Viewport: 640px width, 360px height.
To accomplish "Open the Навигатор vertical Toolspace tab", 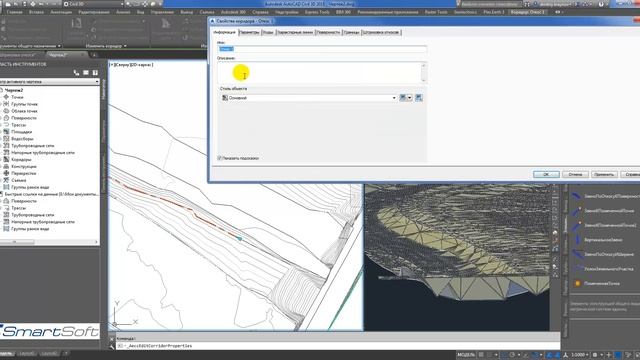I will pos(104,89).
